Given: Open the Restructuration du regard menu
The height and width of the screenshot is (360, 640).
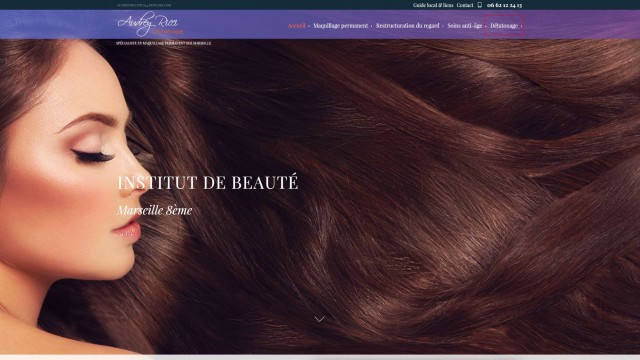Looking at the screenshot, I should (407, 25).
